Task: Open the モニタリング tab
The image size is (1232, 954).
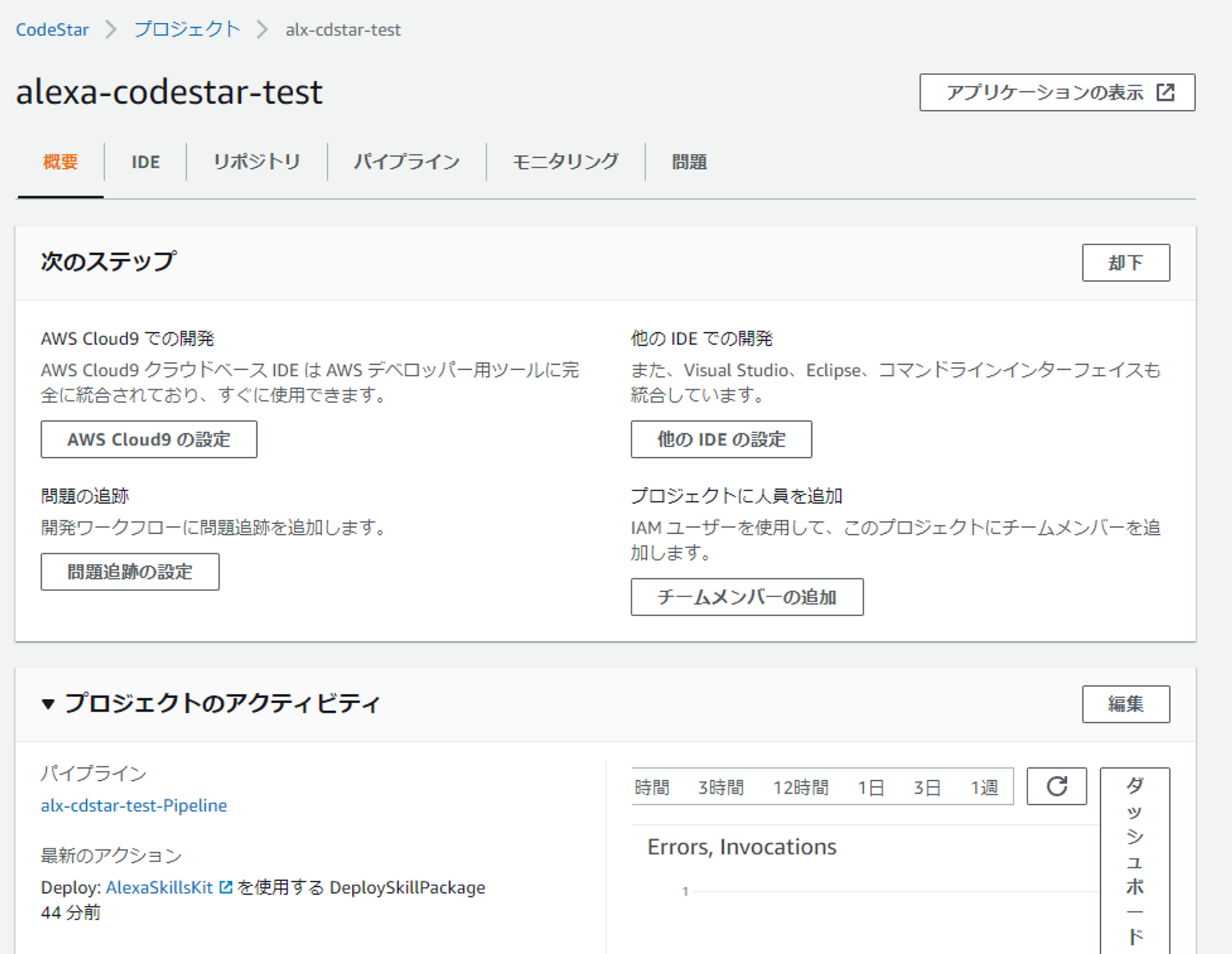Action: (x=565, y=162)
